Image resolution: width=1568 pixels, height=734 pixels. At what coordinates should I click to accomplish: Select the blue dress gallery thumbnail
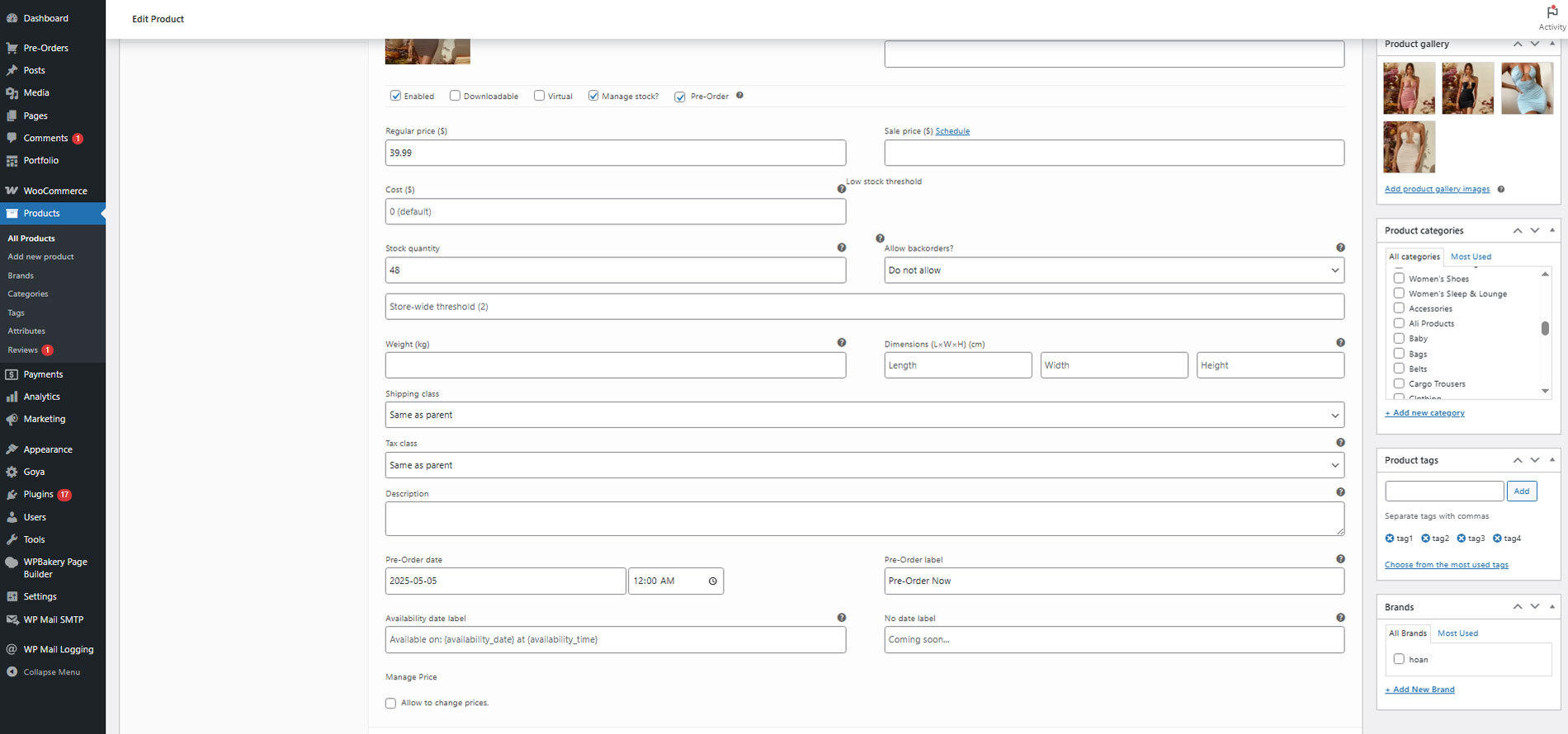[x=1527, y=88]
